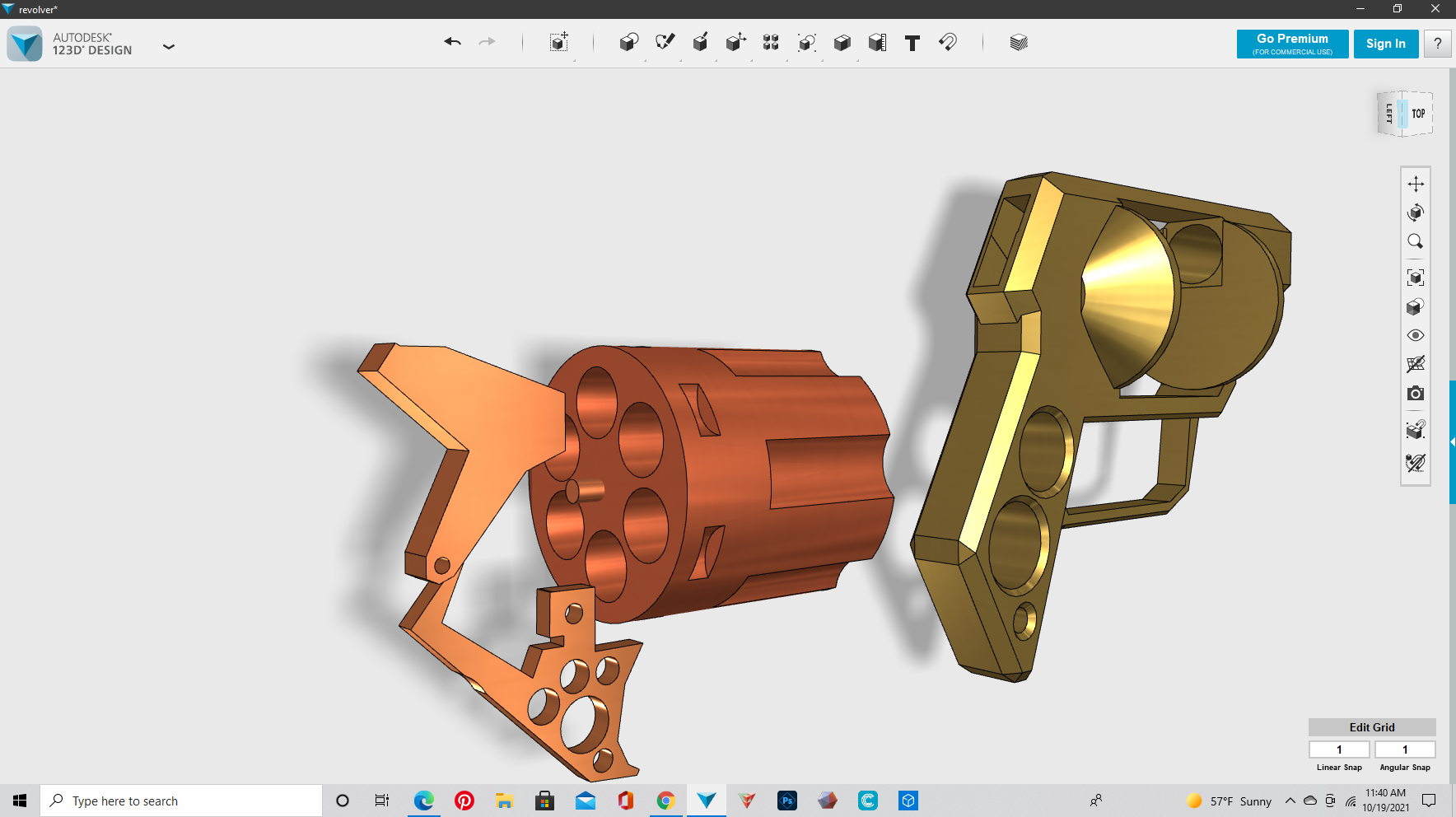This screenshot has height=817, width=1456.
Task: Click the Angular Snap value field
Action: (x=1405, y=749)
